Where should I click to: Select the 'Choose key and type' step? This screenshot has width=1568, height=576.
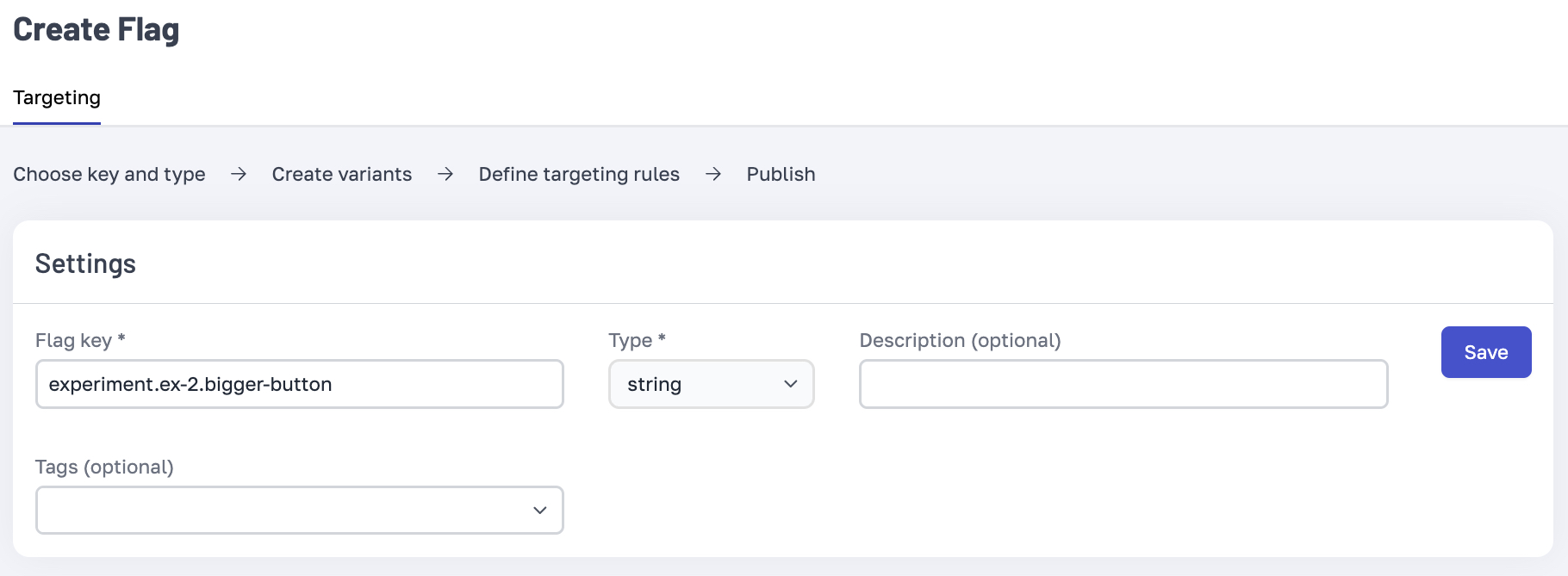click(x=109, y=175)
